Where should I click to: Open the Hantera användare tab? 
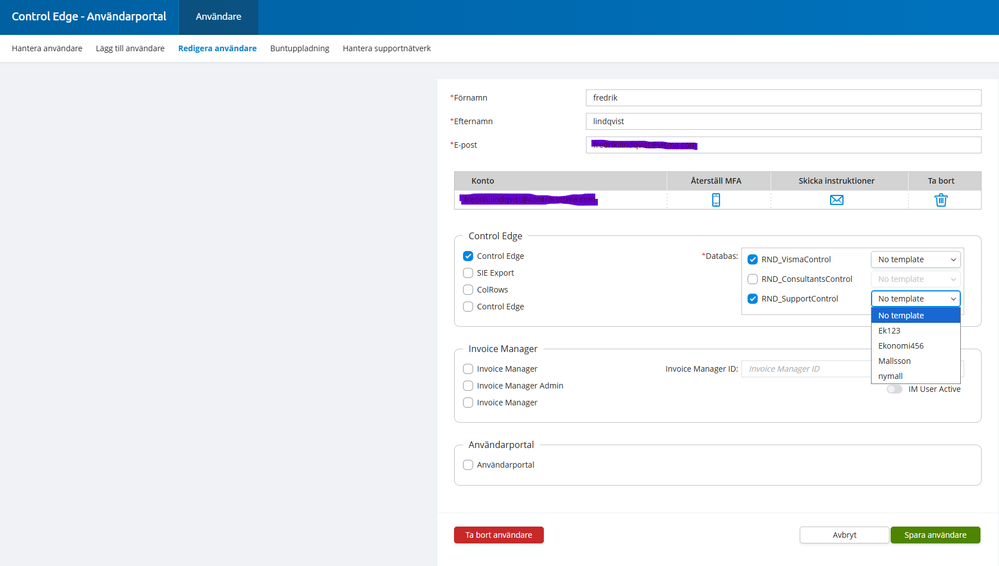pos(47,48)
